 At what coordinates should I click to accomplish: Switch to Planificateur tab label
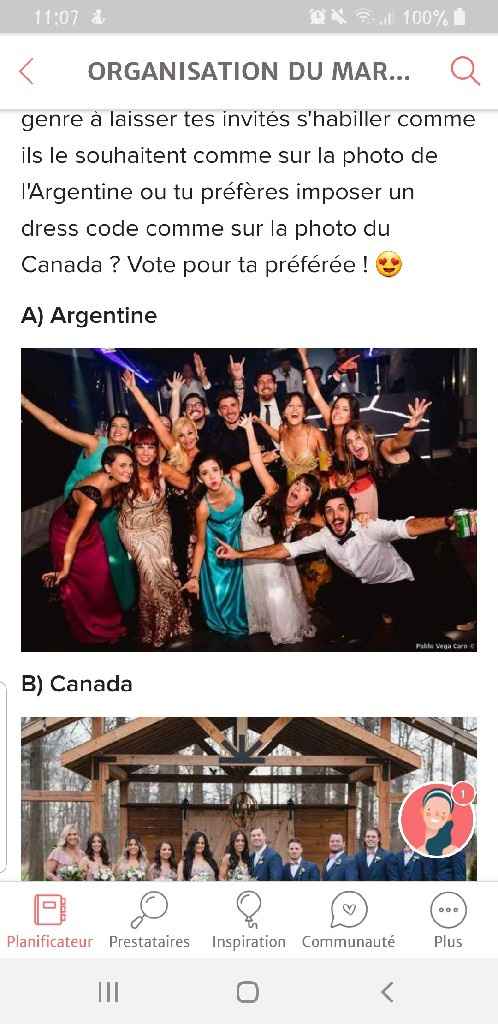(50, 942)
